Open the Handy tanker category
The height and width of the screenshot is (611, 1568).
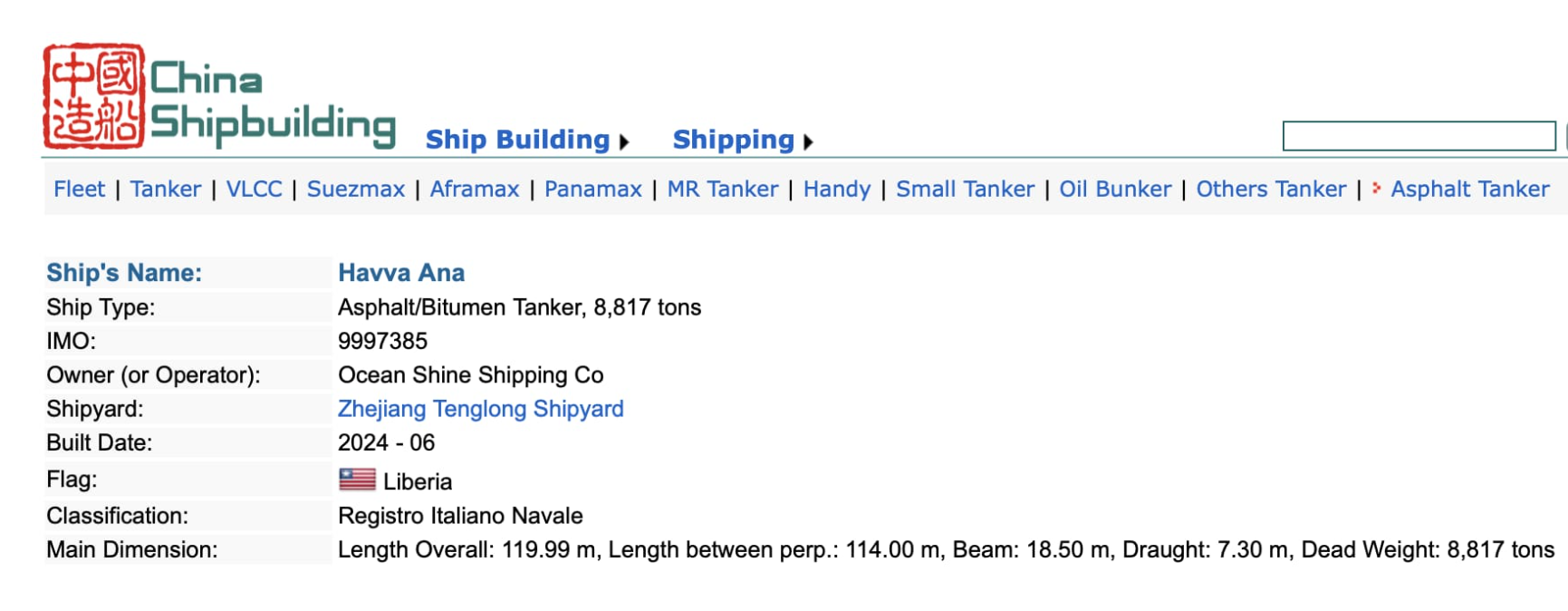tap(837, 189)
